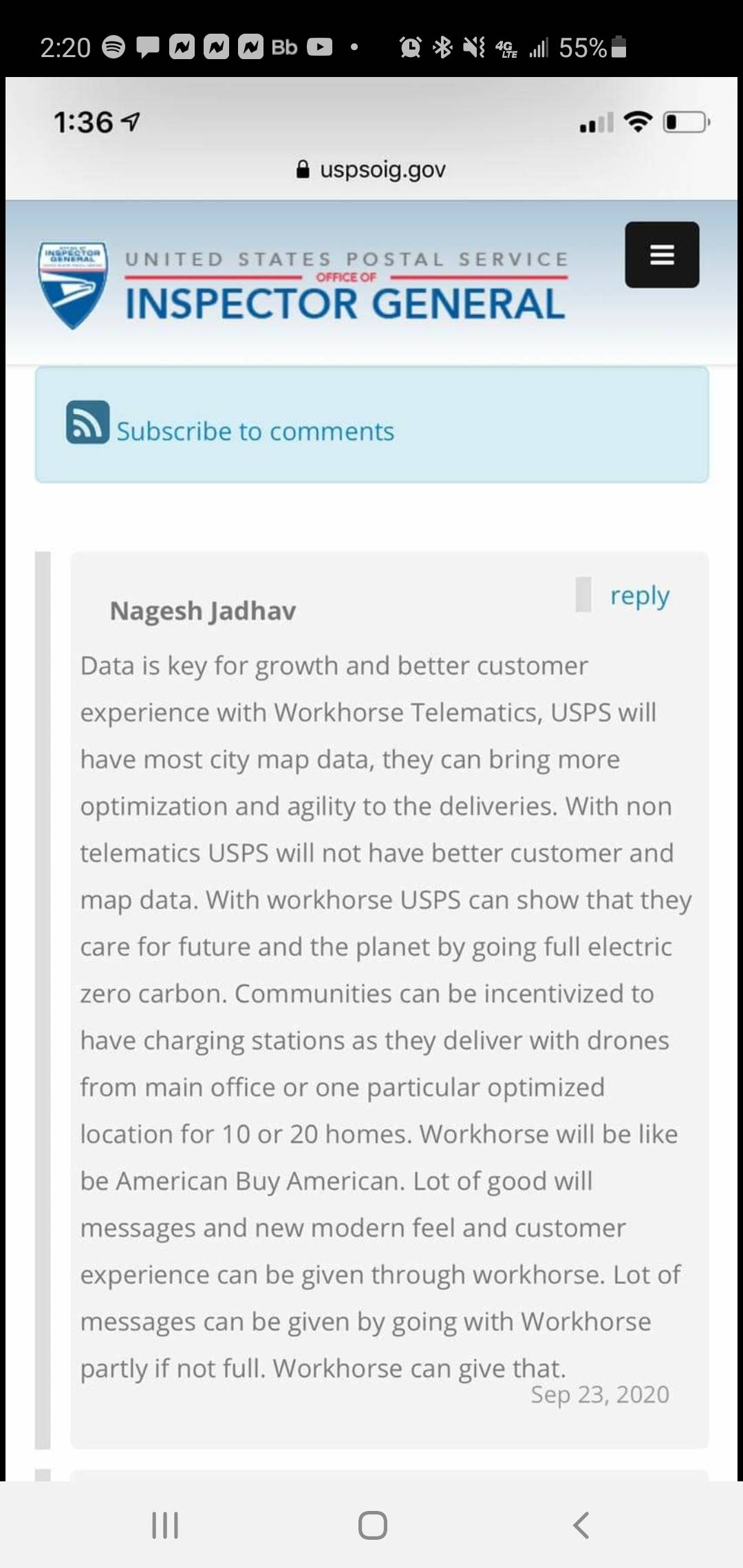
Task: Tap the Inspector General site title
Action: pyautogui.click(x=345, y=304)
